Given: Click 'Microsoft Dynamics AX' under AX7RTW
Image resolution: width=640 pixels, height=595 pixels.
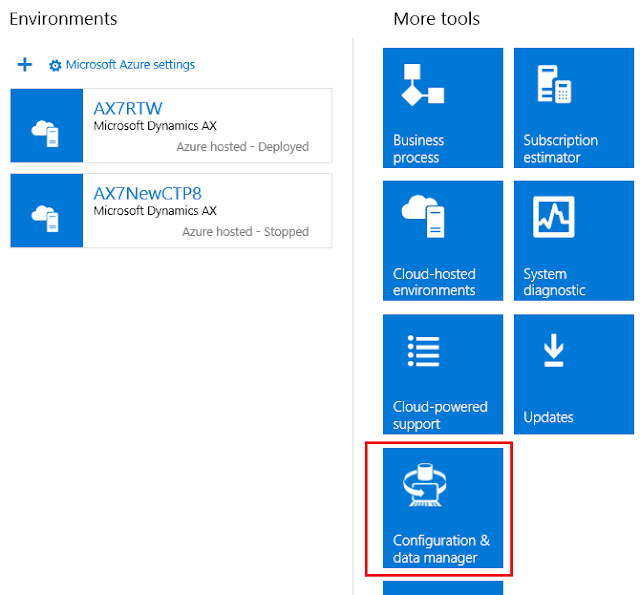Looking at the screenshot, I should (155, 126).
